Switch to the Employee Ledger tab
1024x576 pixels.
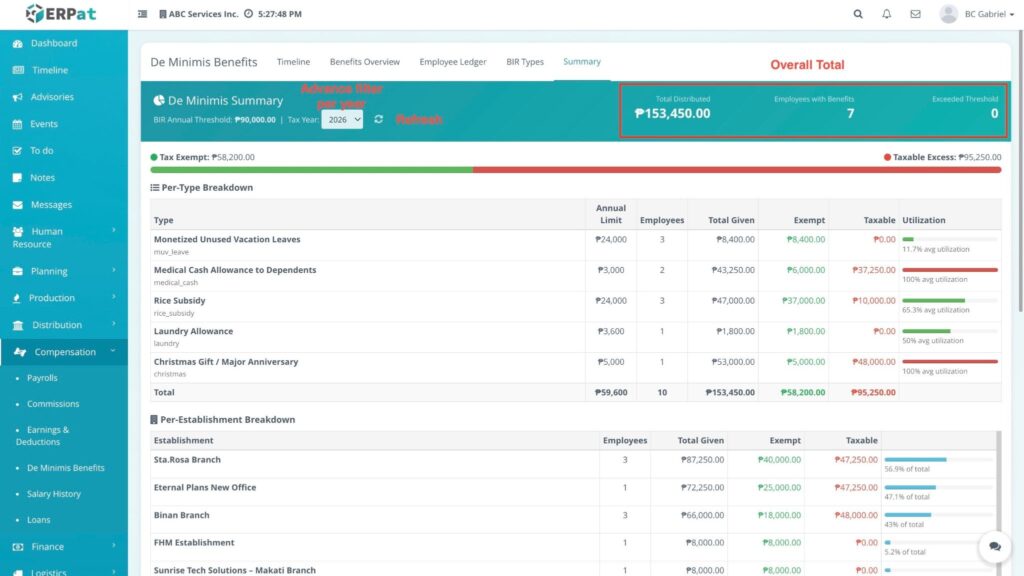[452, 62]
